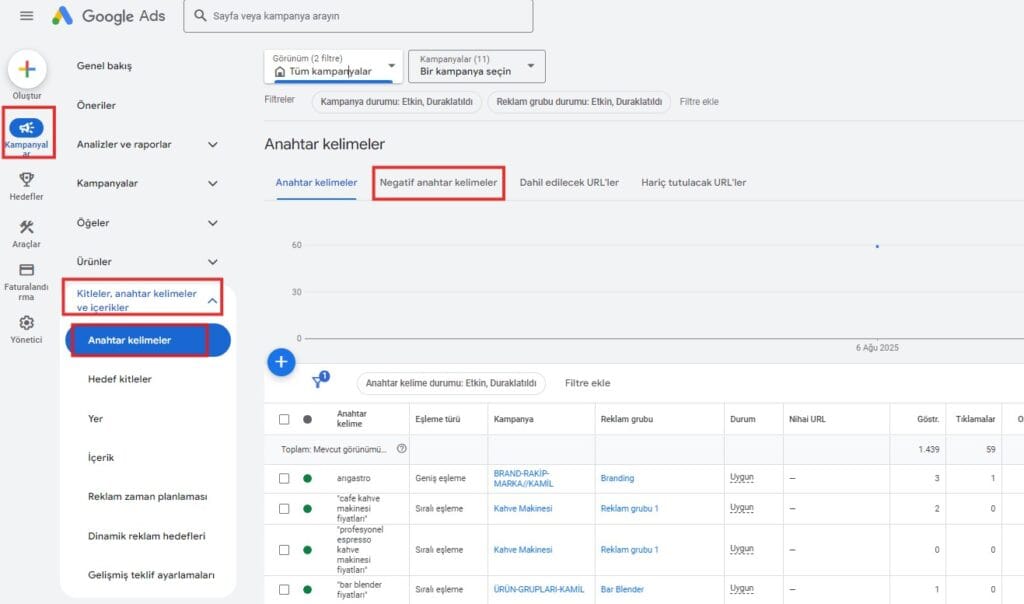Open Reklam grubu 1 link in profesyonel row
Viewport: 1024px width, 604px height.
pyautogui.click(x=630, y=550)
